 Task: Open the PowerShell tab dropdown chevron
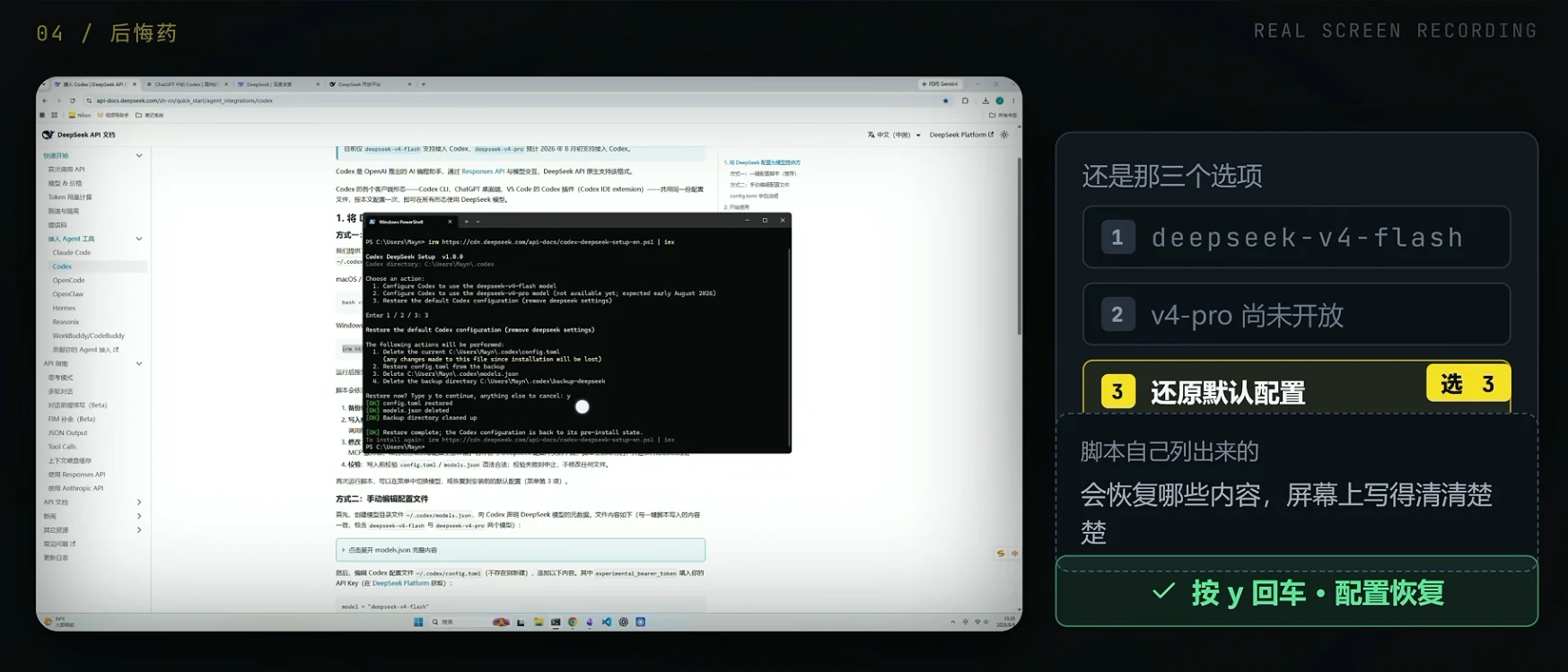pos(478,222)
